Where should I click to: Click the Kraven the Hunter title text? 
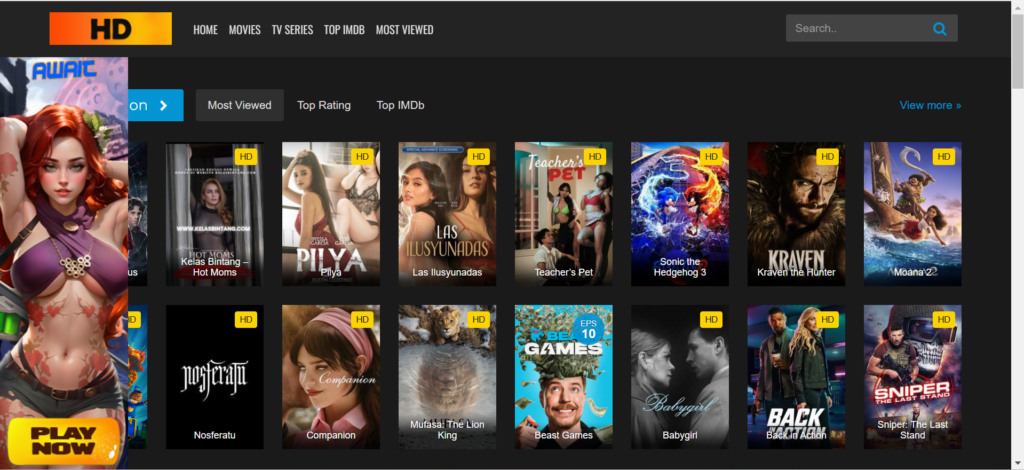pos(796,272)
